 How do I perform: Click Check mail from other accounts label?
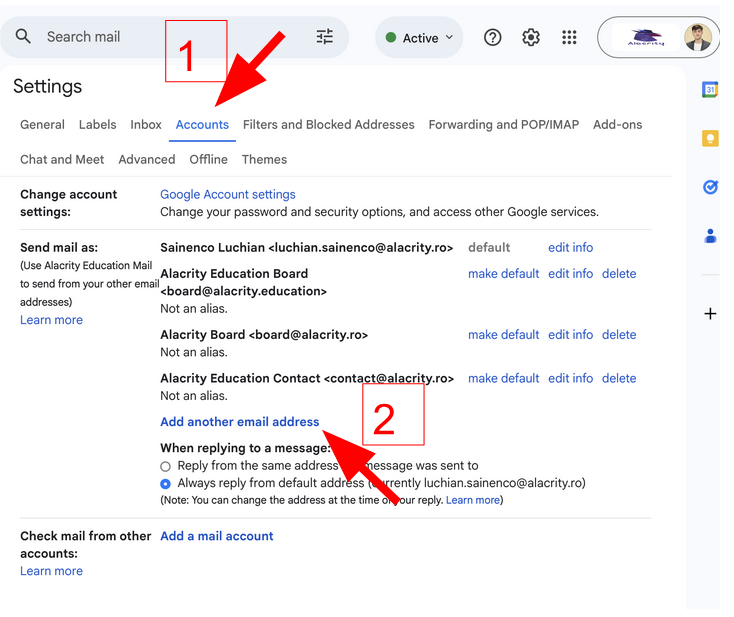[x=86, y=545]
